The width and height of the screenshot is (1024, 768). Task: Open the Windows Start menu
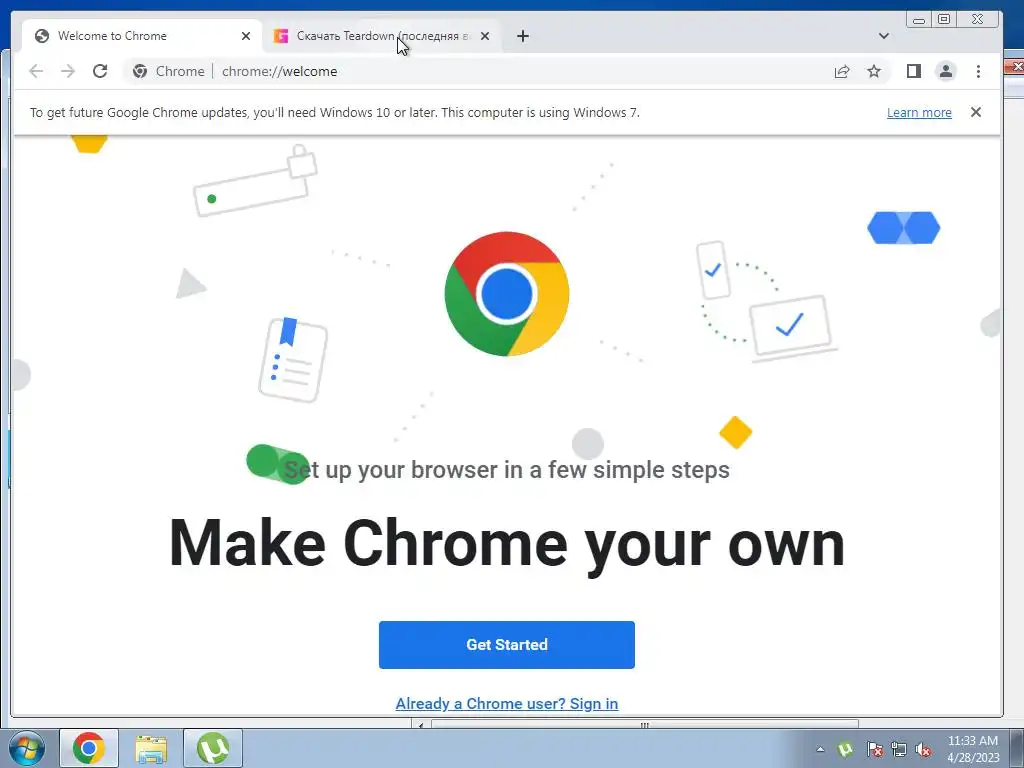point(27,748)
